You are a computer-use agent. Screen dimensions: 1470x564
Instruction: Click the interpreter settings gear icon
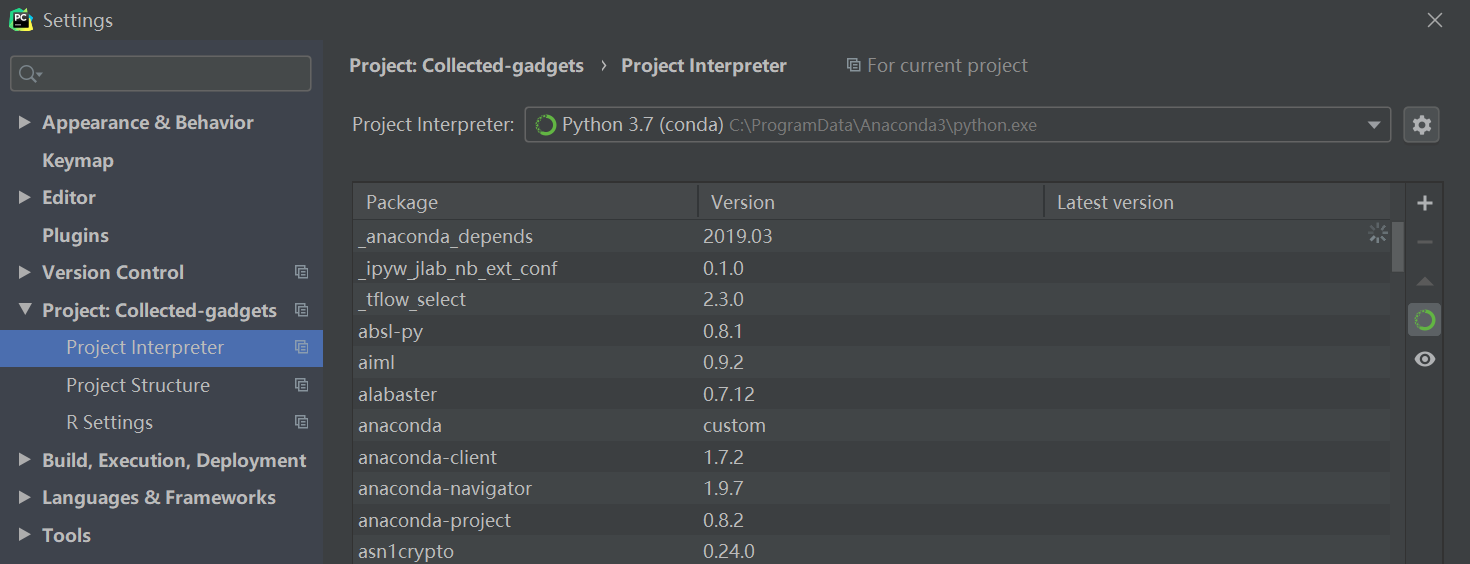1421,125
